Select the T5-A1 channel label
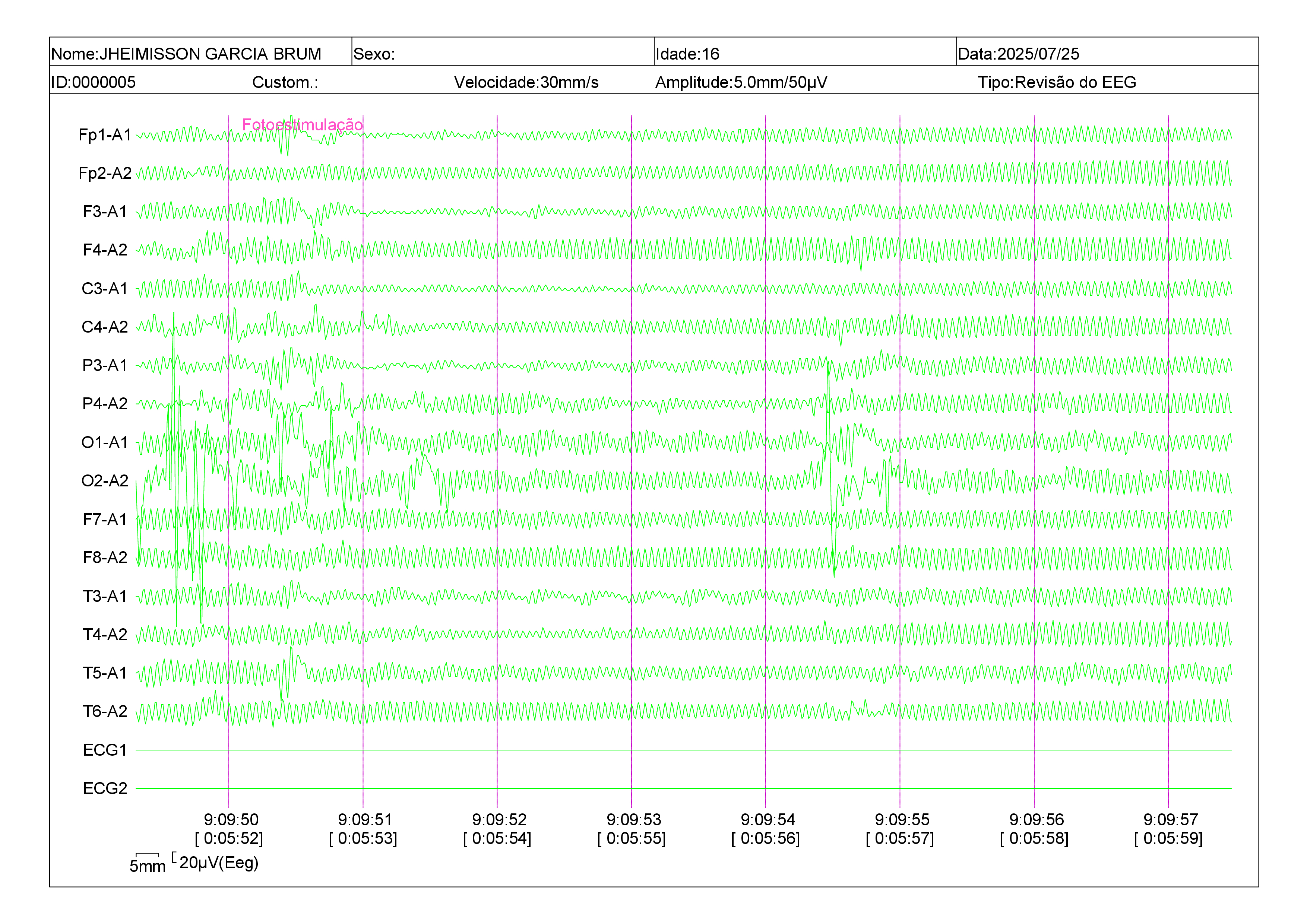The image size is (1307, 924). click(105, 673)
